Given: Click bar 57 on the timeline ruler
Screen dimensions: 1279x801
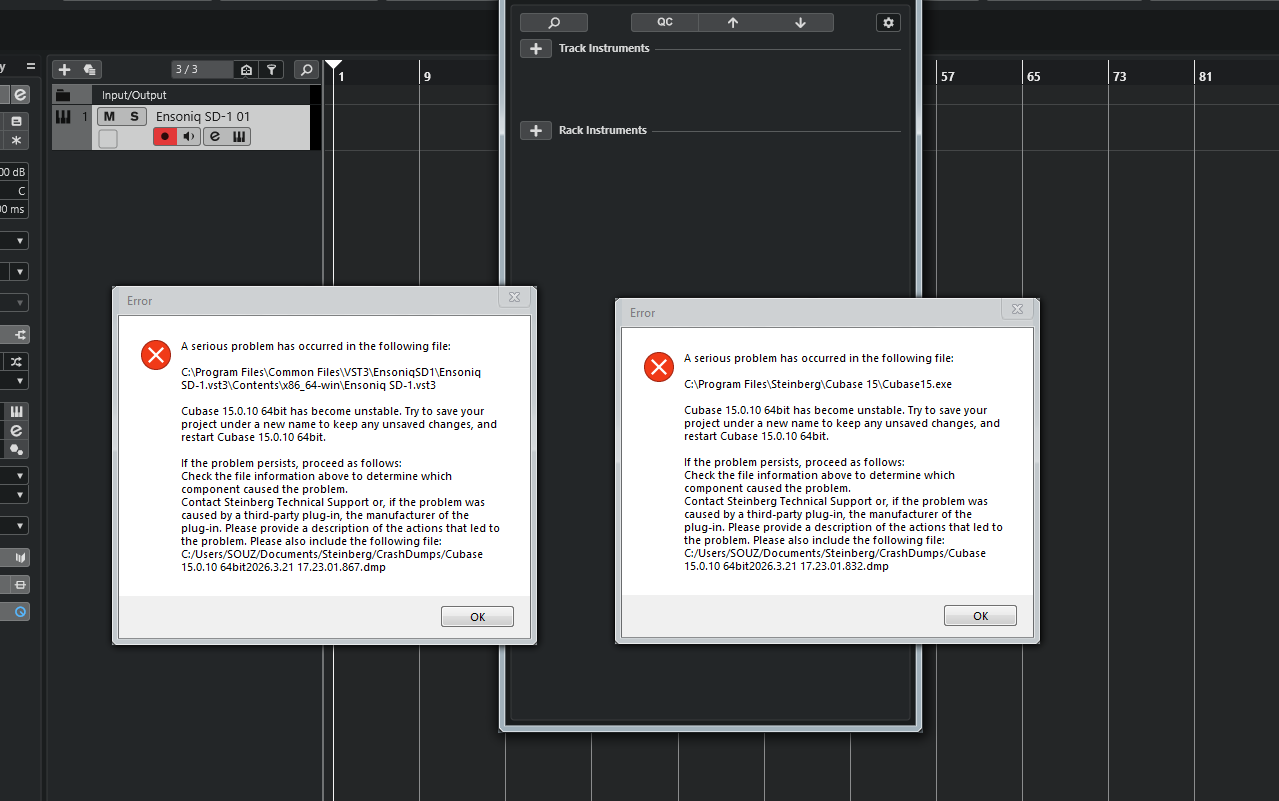Looking at the screenshot, I should point(947,76).
